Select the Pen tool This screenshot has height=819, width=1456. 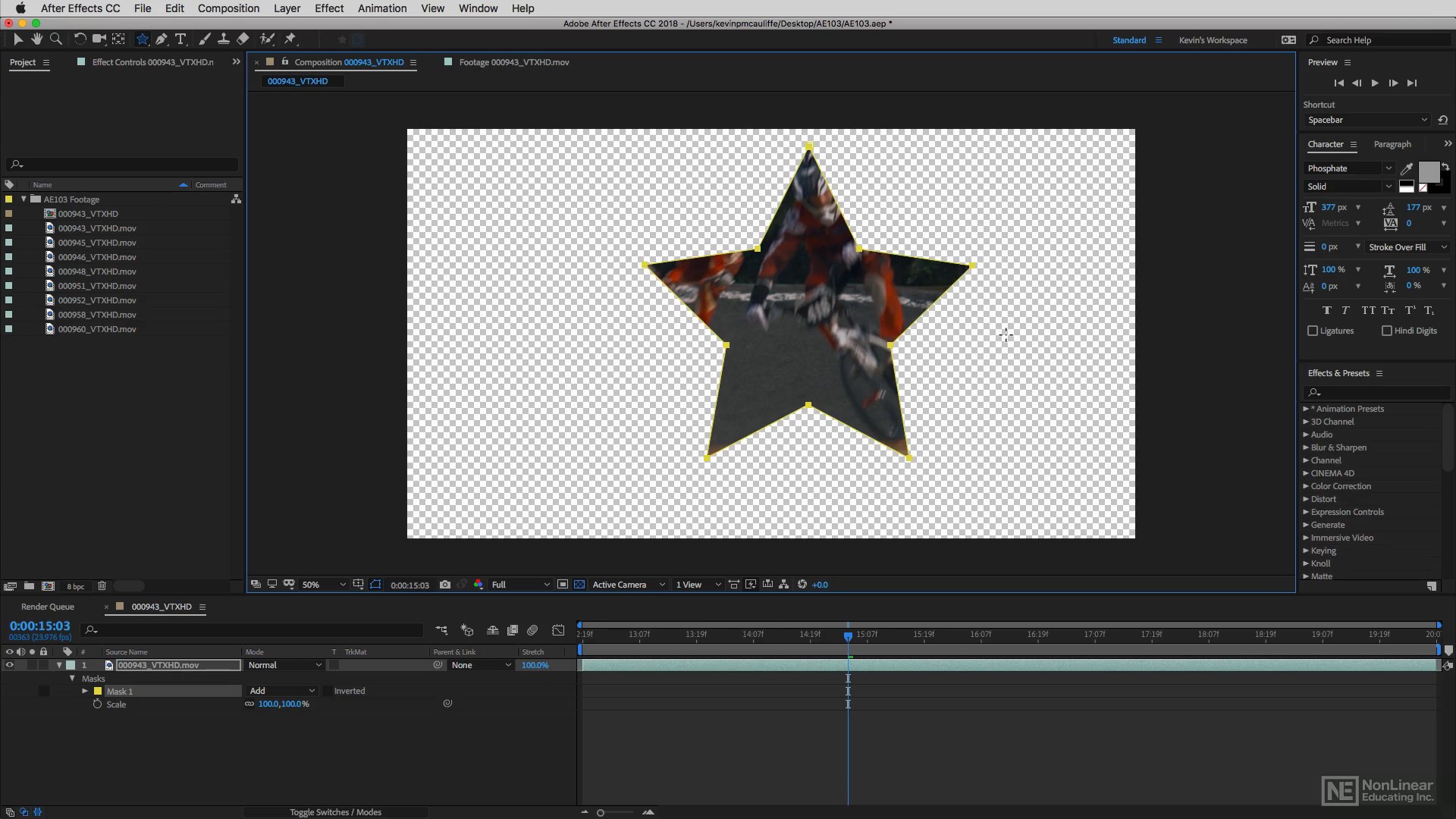point(162,39)
